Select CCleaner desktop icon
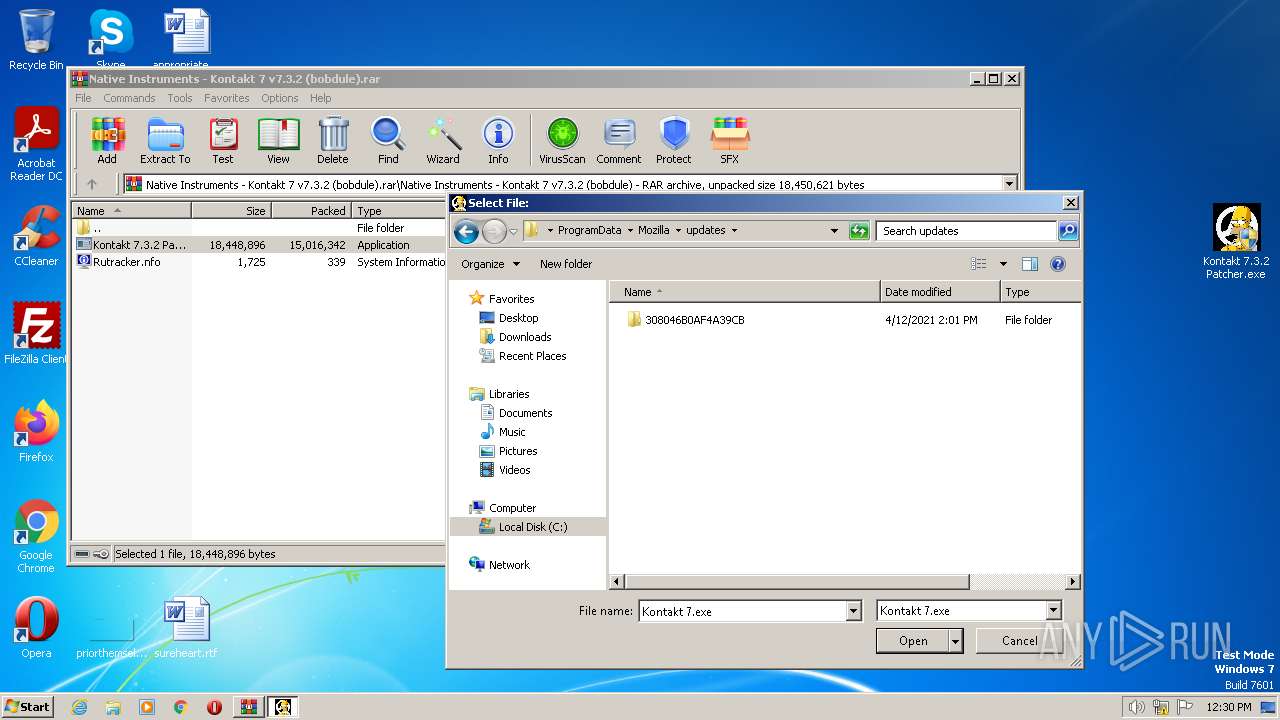 (36, 236)
